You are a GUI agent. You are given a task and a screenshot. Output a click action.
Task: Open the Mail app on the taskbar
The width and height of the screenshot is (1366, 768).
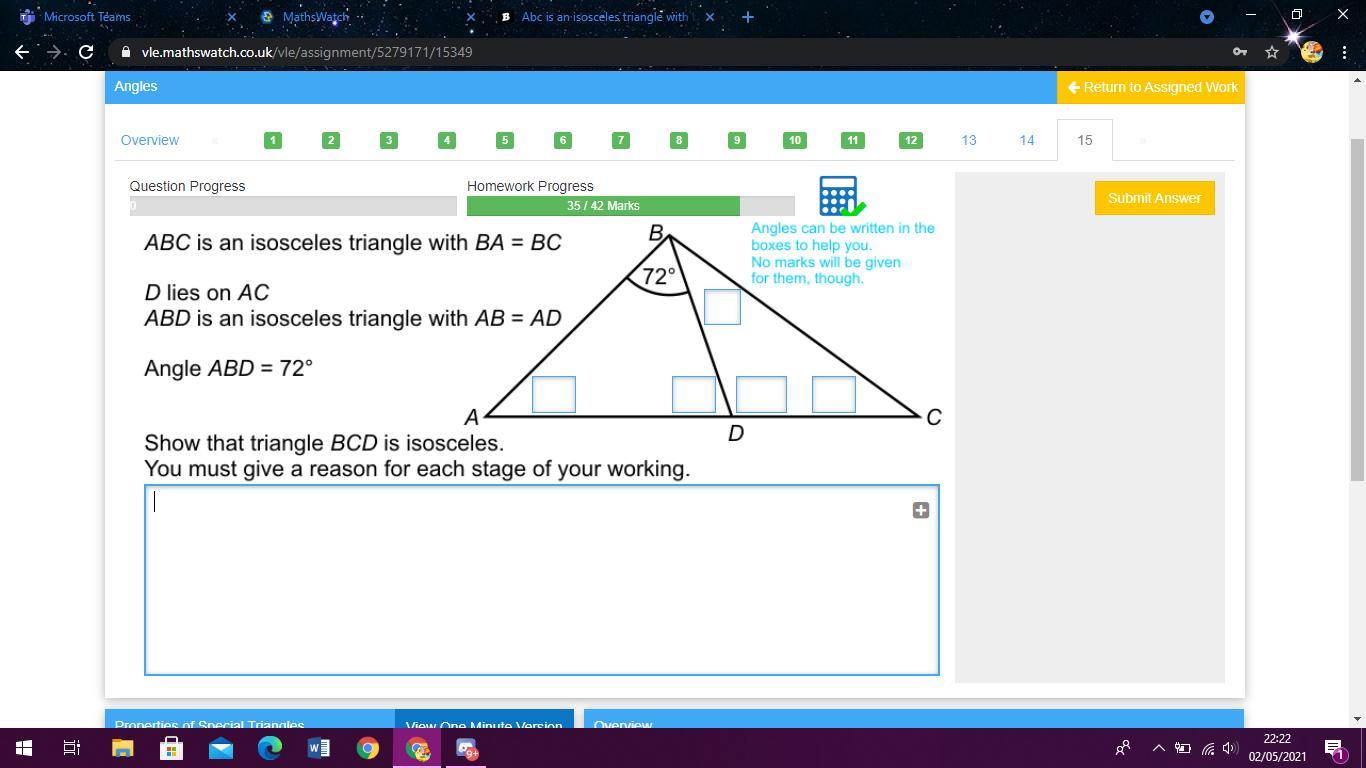coord(220,748)
